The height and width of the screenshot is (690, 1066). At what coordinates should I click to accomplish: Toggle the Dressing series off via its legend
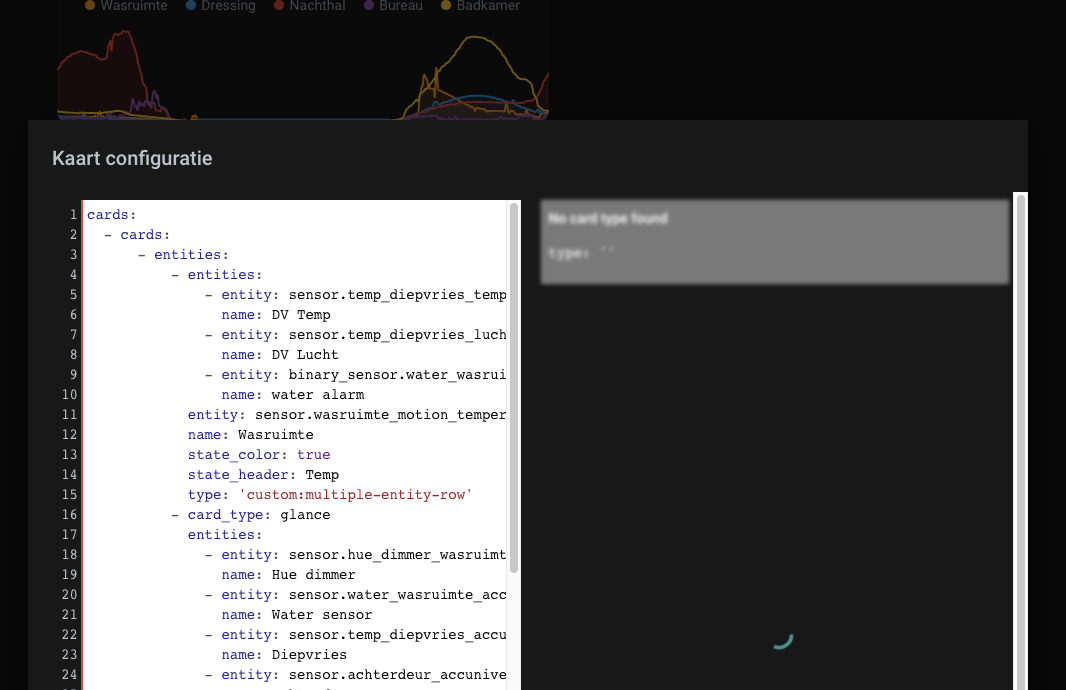221,6
